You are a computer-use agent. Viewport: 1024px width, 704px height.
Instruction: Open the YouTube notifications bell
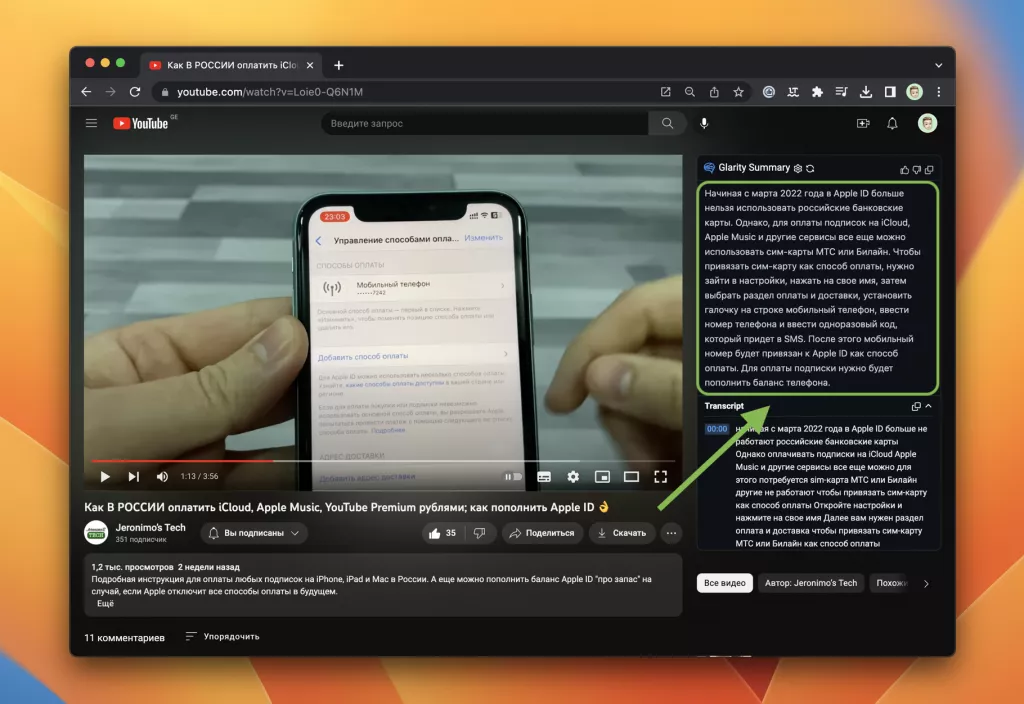[x=892, y=123]
